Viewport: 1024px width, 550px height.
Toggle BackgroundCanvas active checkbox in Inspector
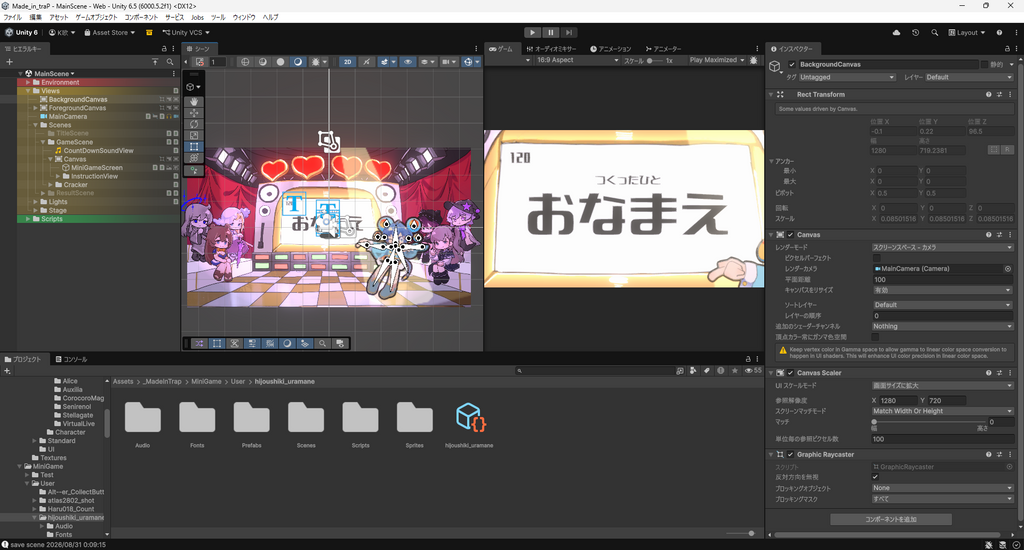(792, 65)
